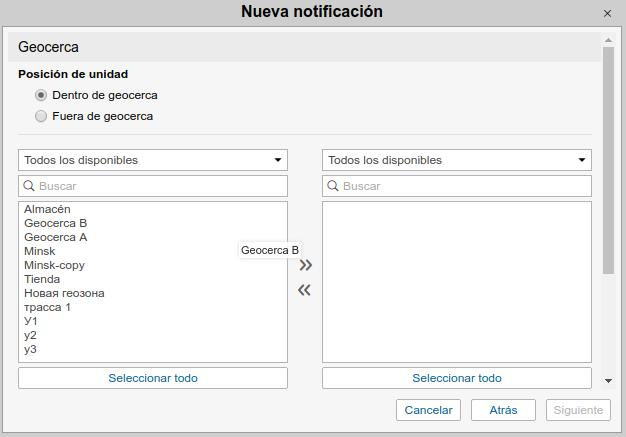Image resolution: width=626 pixels, height=437 pixels.
Task: Click the dialog vertical scrollbar thumb
Action: pyautogui.click(x=608, y=160)
